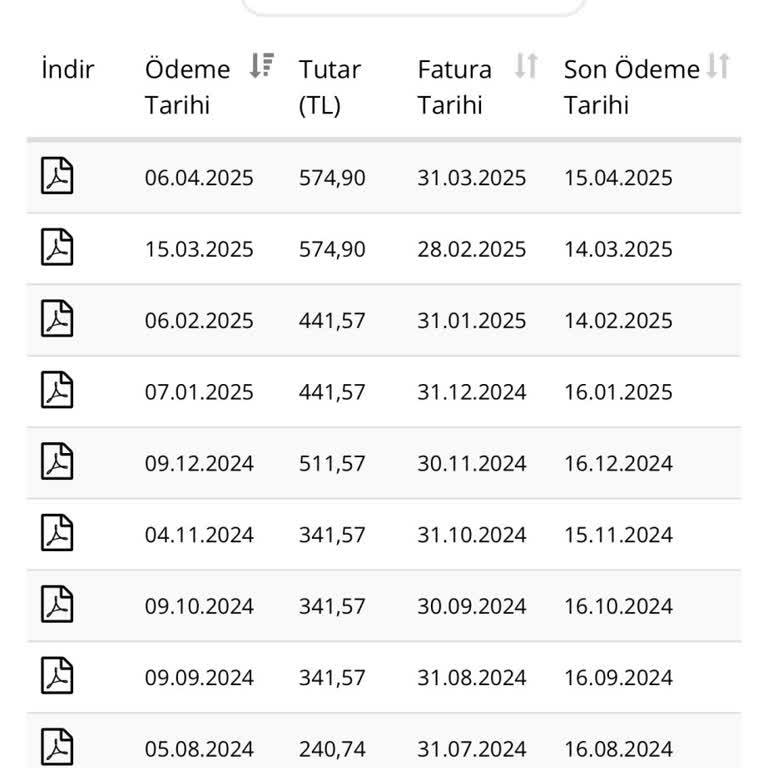Sort by Ödeme Tarihi arrow icon
This screenshot has height=768, width=768.
click(x=261, y=66)
